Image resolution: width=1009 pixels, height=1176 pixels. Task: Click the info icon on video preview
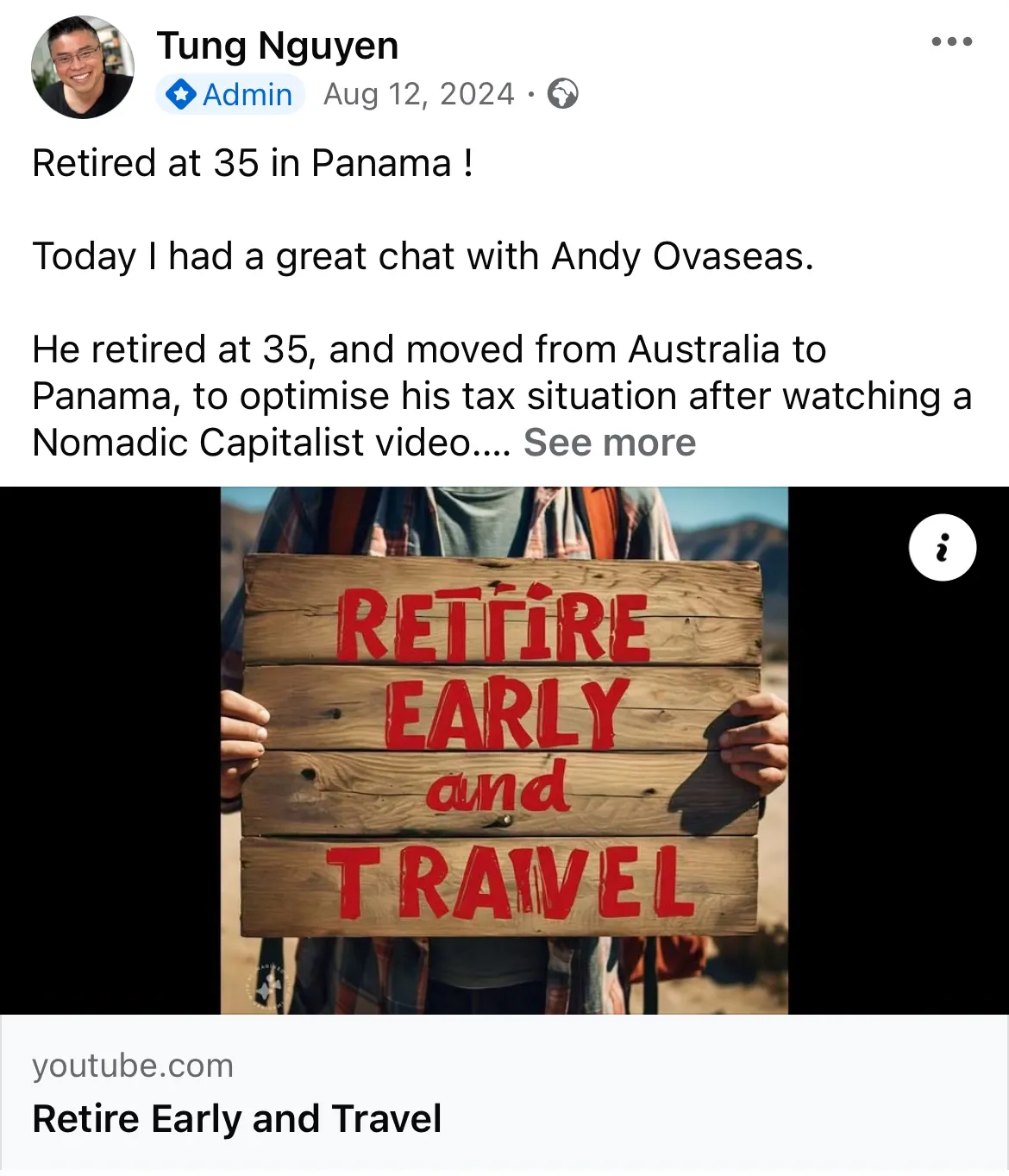pos(942,548)
